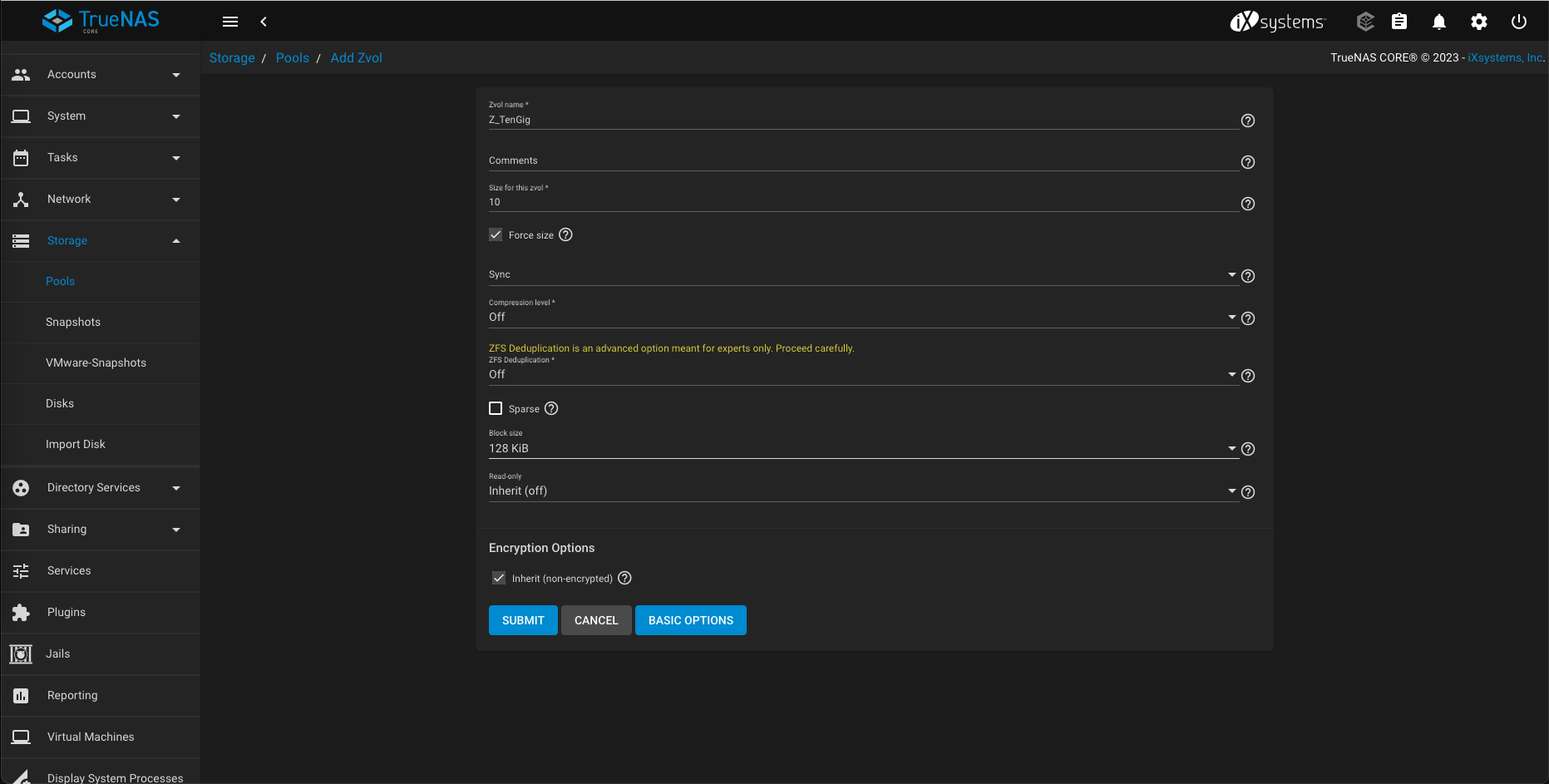Expand the Read-only dropdown
The width and height of the screenshot is (1549, 784).
[861, 491]
